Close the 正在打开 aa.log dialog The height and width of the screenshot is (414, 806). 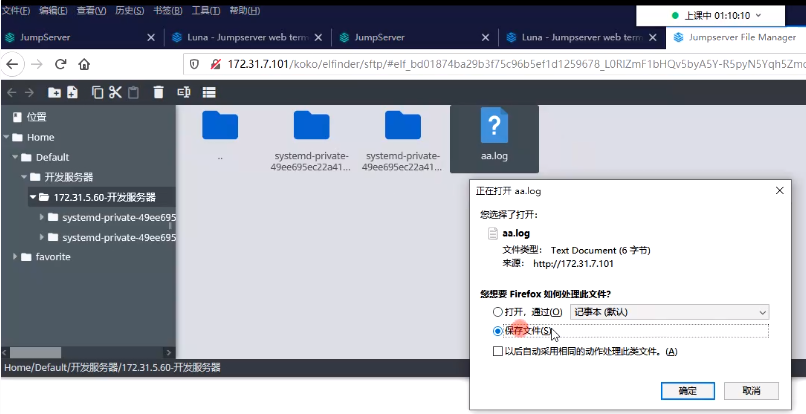tap(780, 191)
